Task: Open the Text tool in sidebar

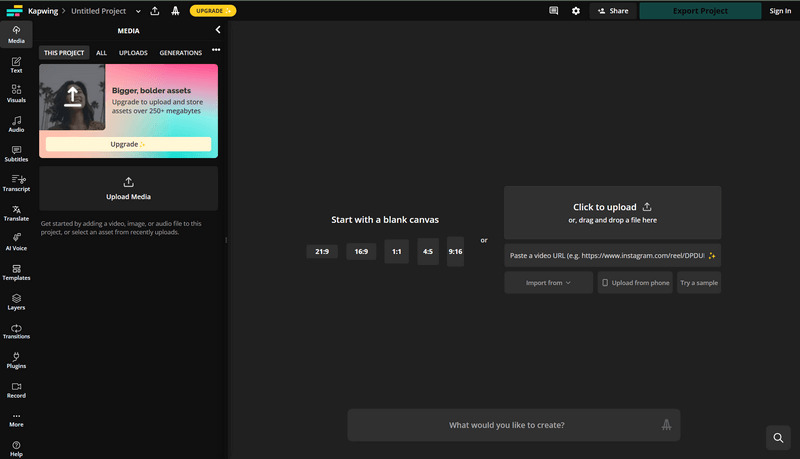Action: (16, 65)
